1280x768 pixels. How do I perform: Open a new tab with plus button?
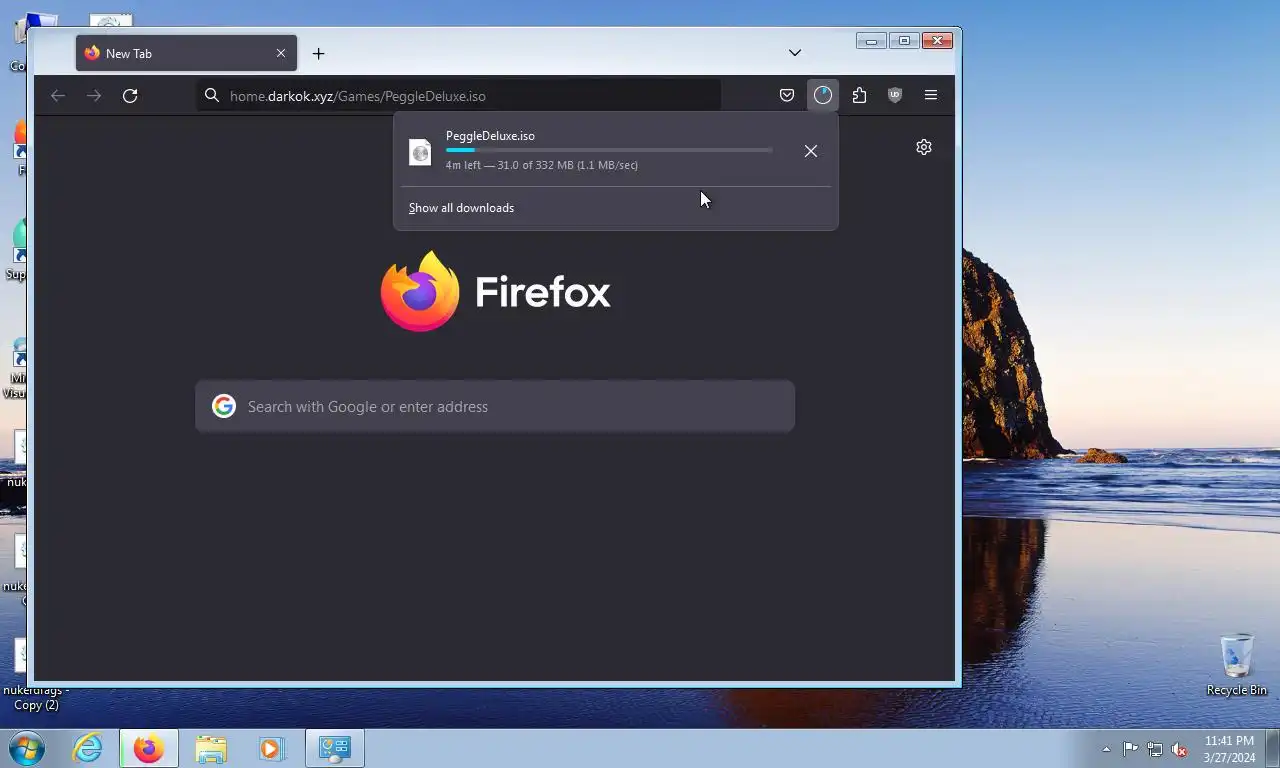318,54
